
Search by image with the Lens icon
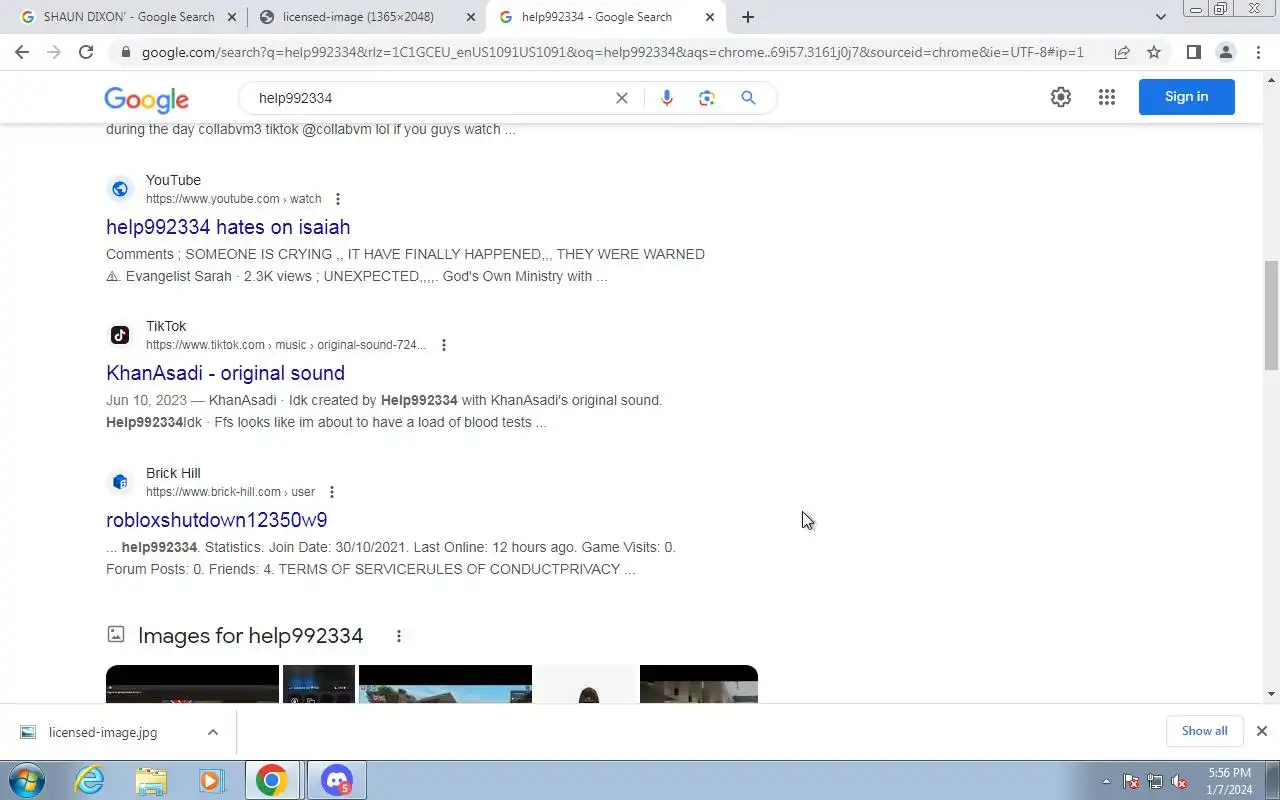point(707,98)
